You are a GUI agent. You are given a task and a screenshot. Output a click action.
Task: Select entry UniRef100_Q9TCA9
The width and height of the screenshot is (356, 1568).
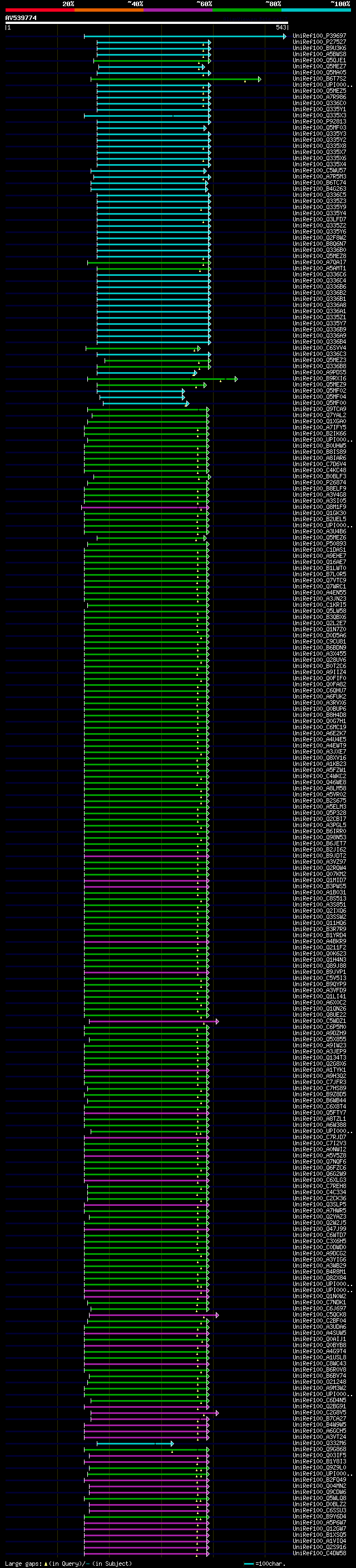[x=319, y=409]
